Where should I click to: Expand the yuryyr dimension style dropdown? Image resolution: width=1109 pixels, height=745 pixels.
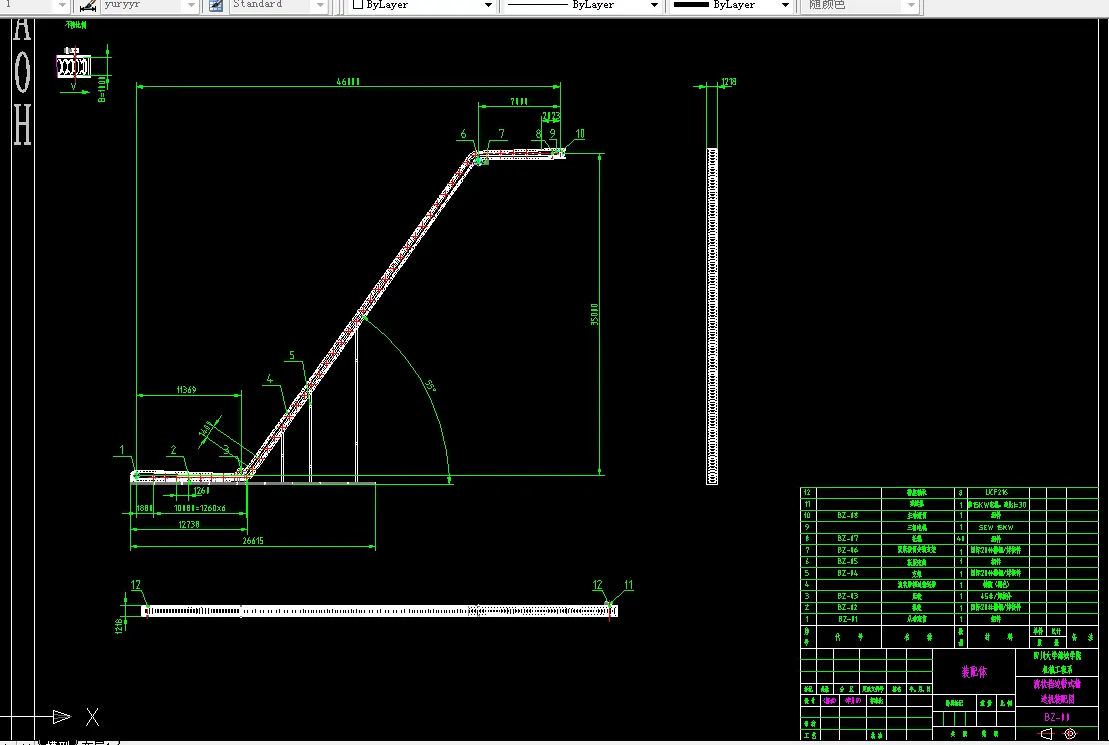191,6
